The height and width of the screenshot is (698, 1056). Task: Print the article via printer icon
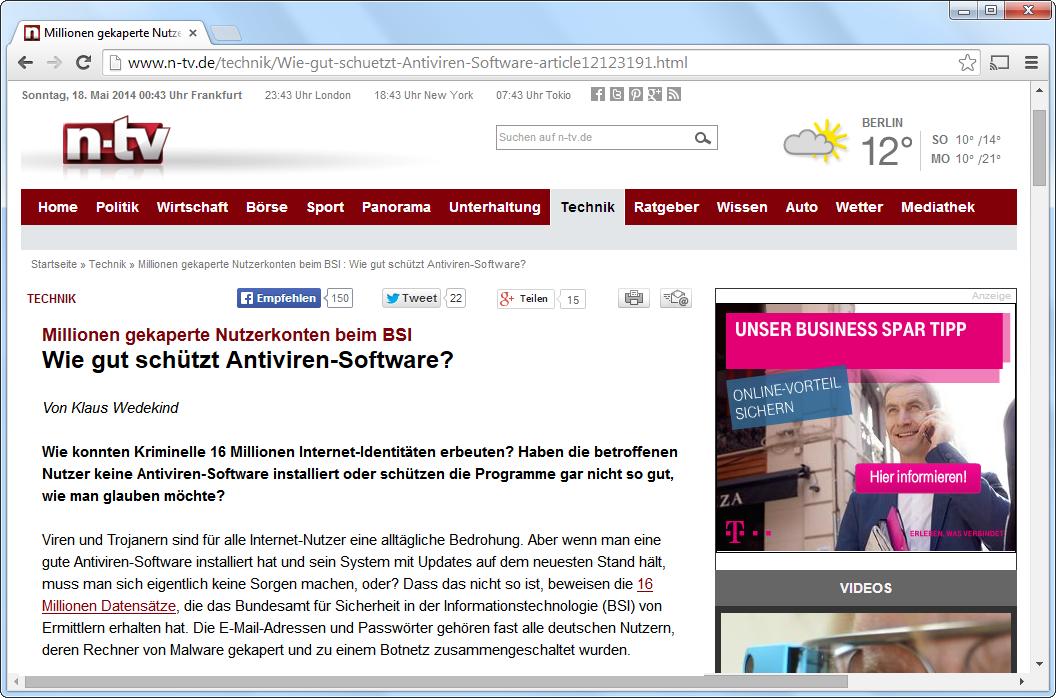(x=634, y=298)
